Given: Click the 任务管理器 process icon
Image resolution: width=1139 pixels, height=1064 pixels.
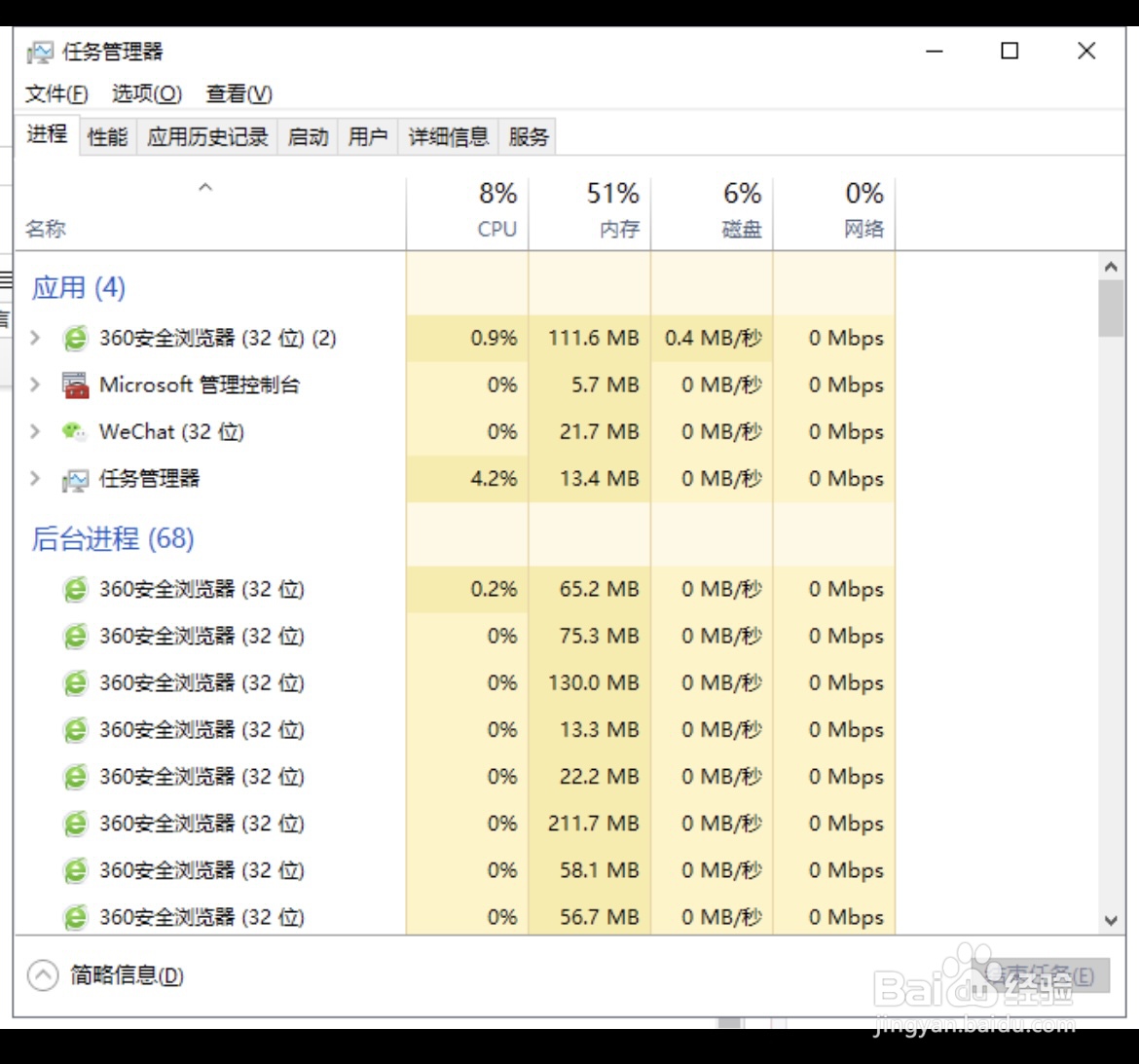Looking at the screenshot, I should pyautogui.click(x=74, y=478).
